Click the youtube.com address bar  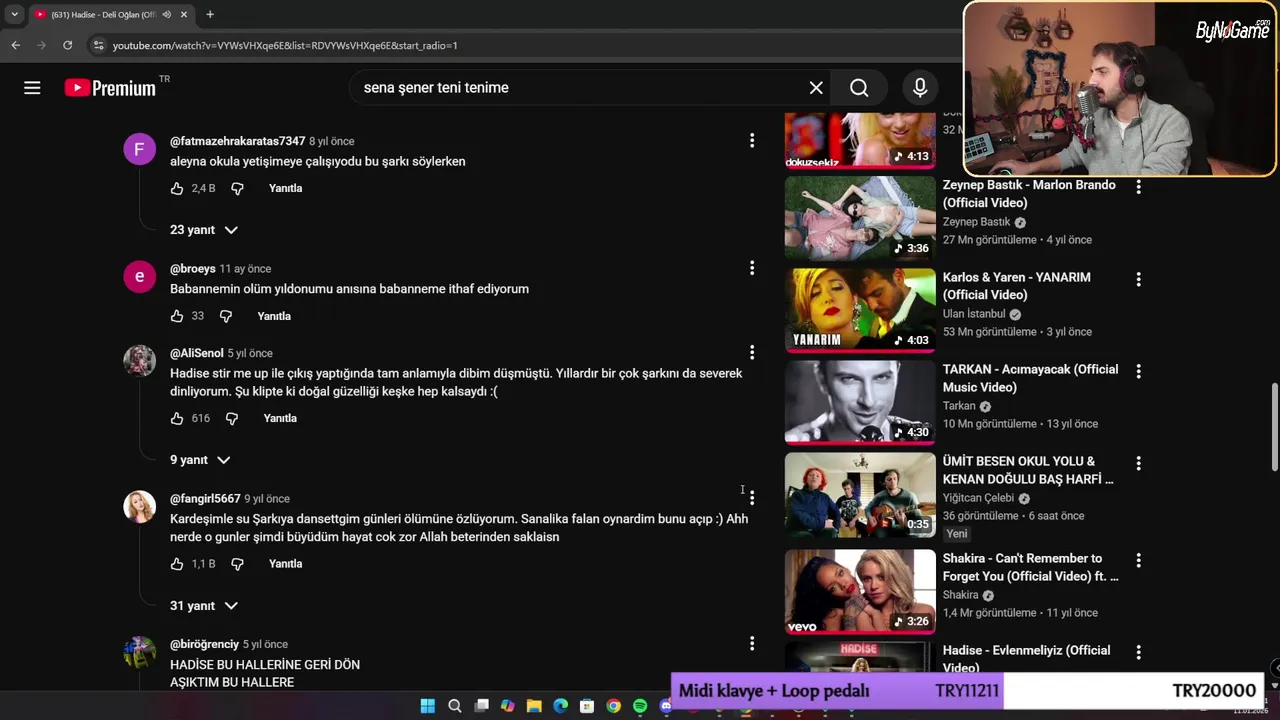point(520,45)
